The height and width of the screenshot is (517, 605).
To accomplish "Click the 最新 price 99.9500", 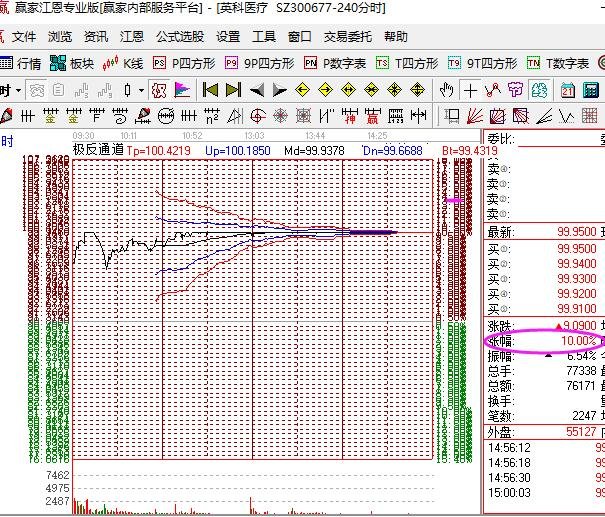I will coord(577,232).
